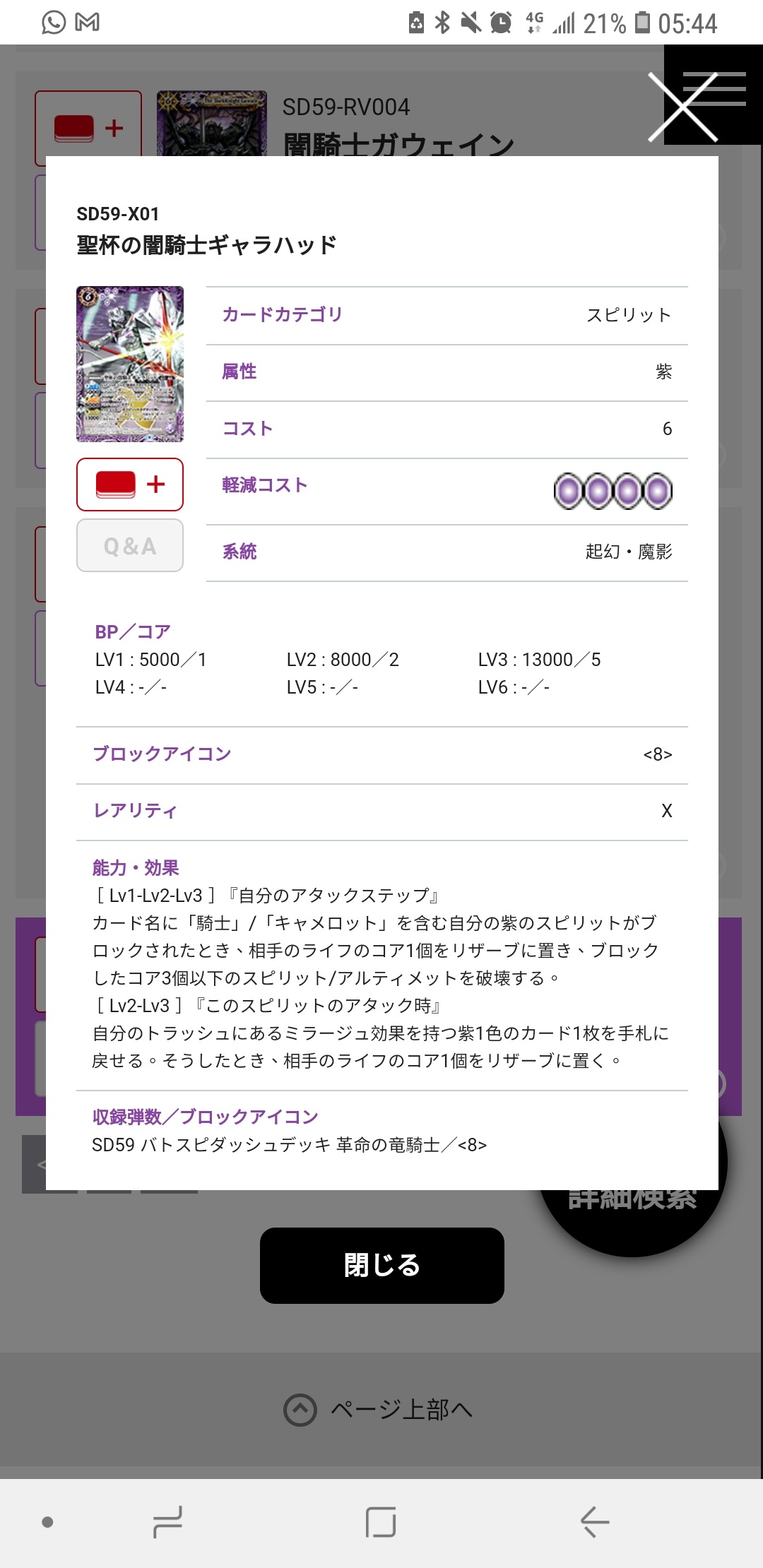Viewport: 763px width, 1568px height.
Task: Select the 能力・効果 heading
Action: 136,867
